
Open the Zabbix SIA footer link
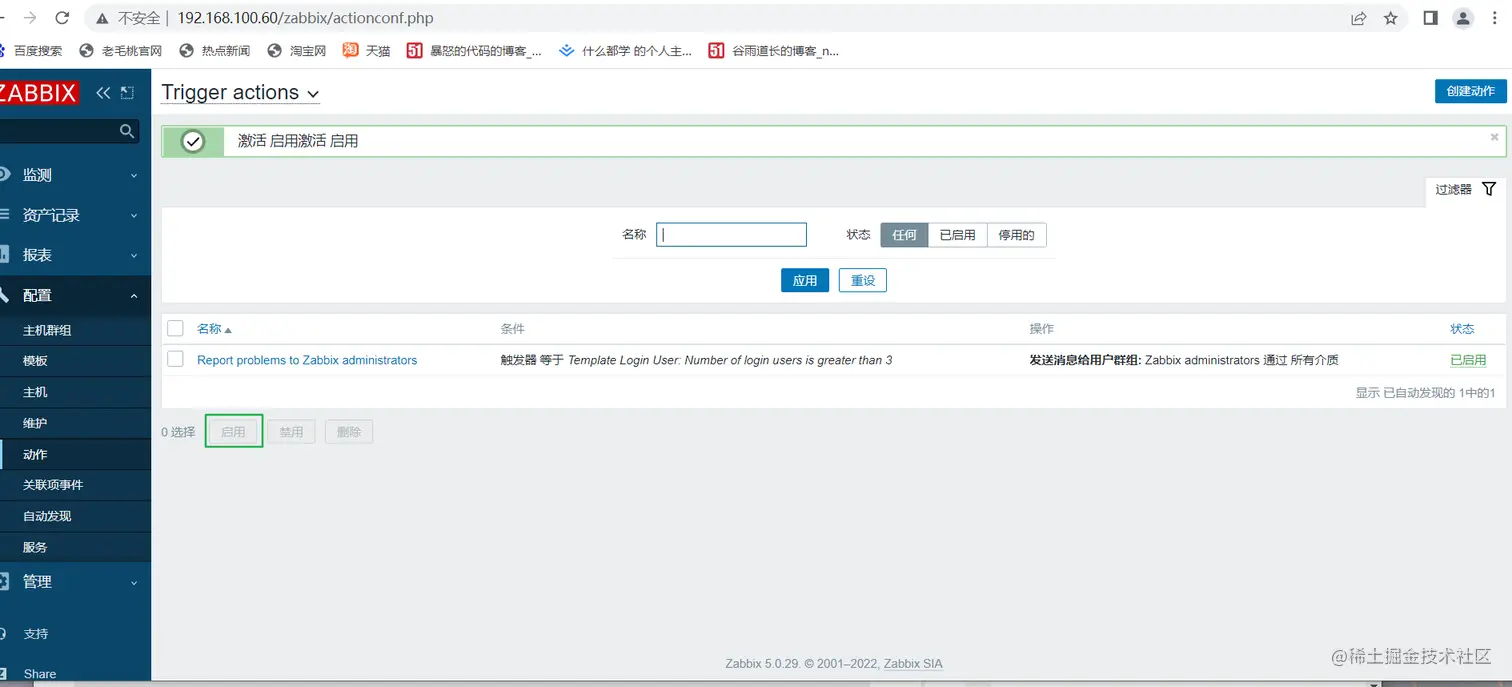tap(913, 664)
